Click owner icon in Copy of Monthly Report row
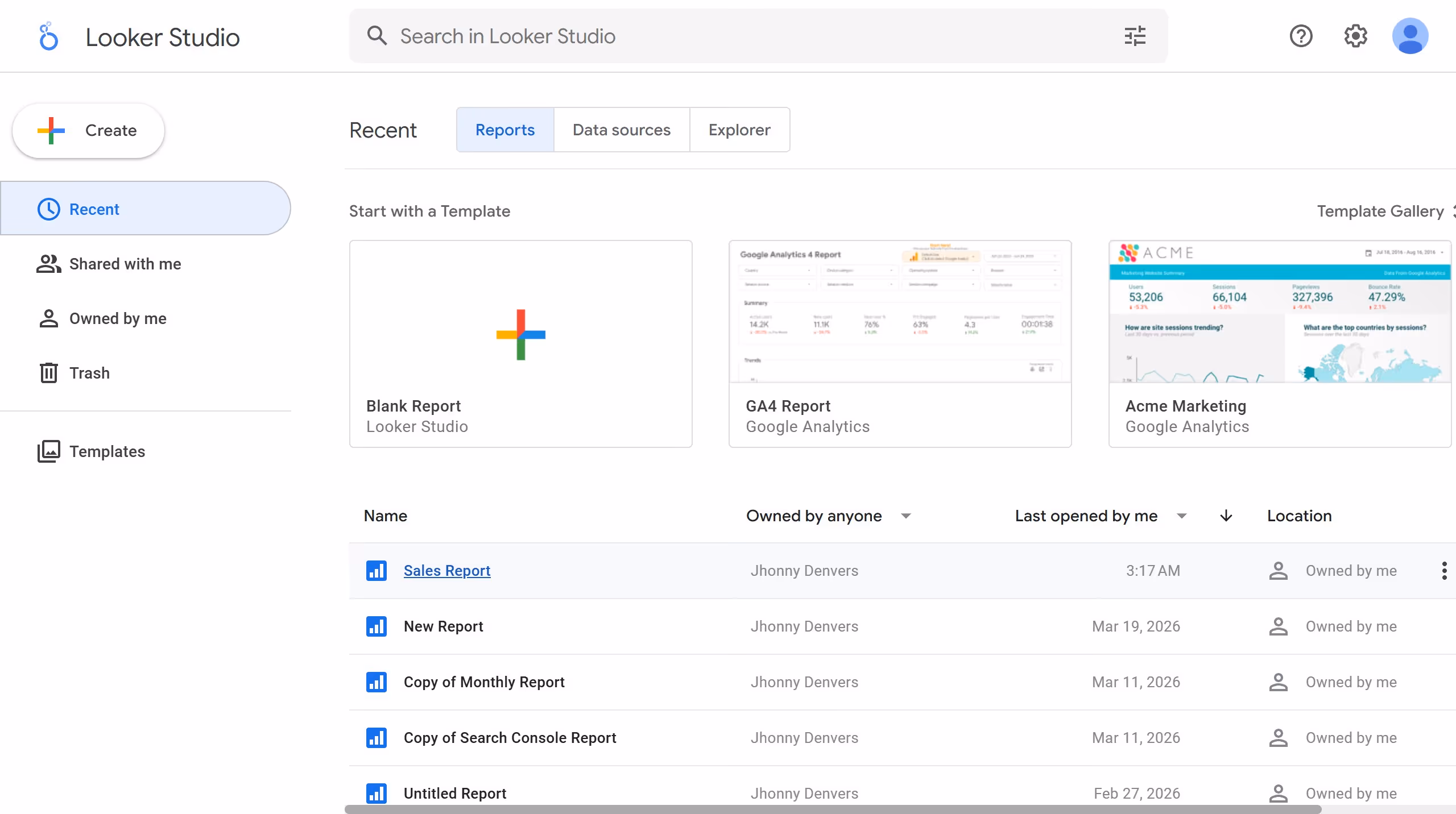Viewport: 1456px width, 814px height. click(x=1278, y=682)
